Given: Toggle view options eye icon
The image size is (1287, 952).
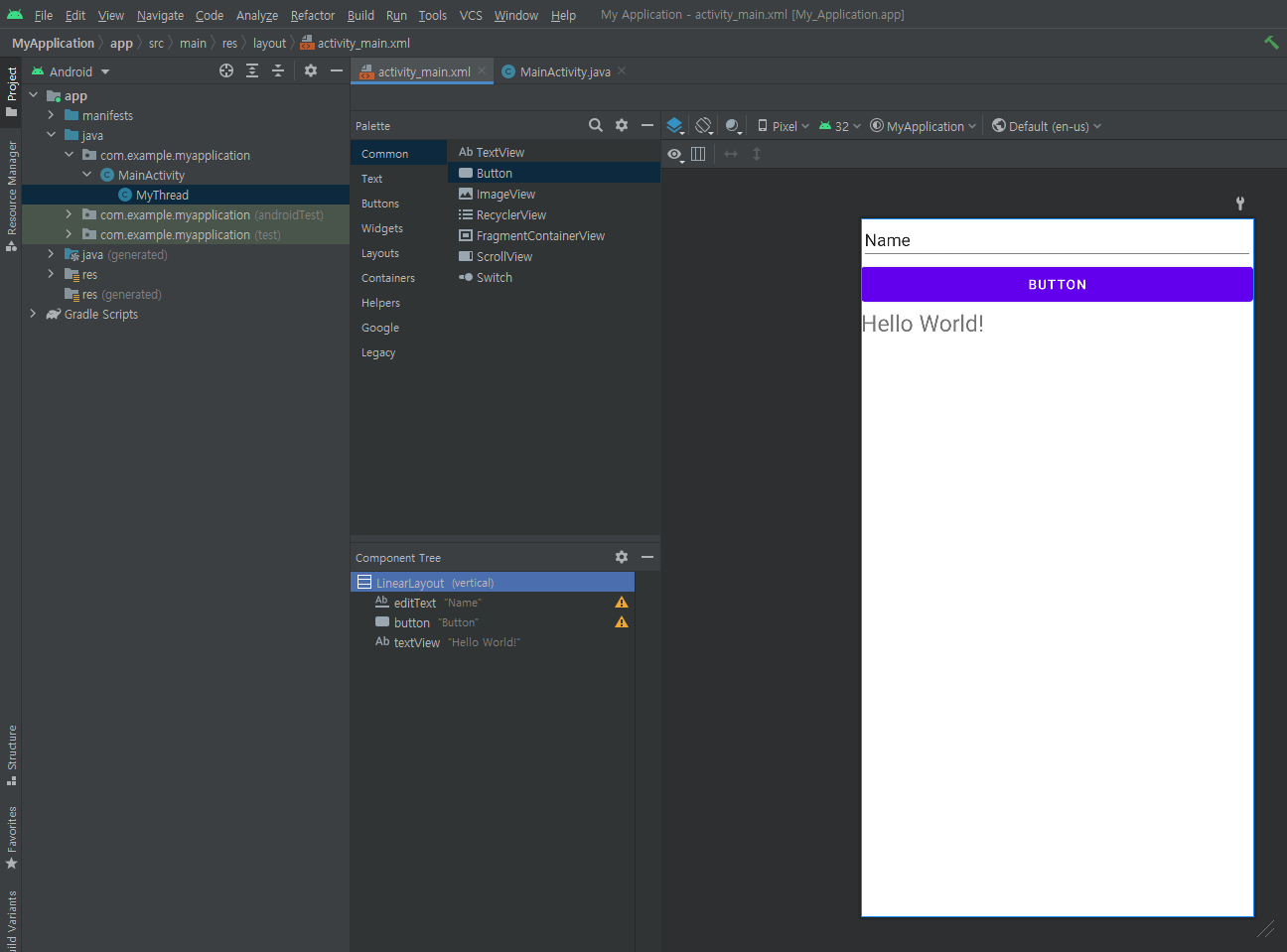Looking at the screenshot, I should click(675, 154).
